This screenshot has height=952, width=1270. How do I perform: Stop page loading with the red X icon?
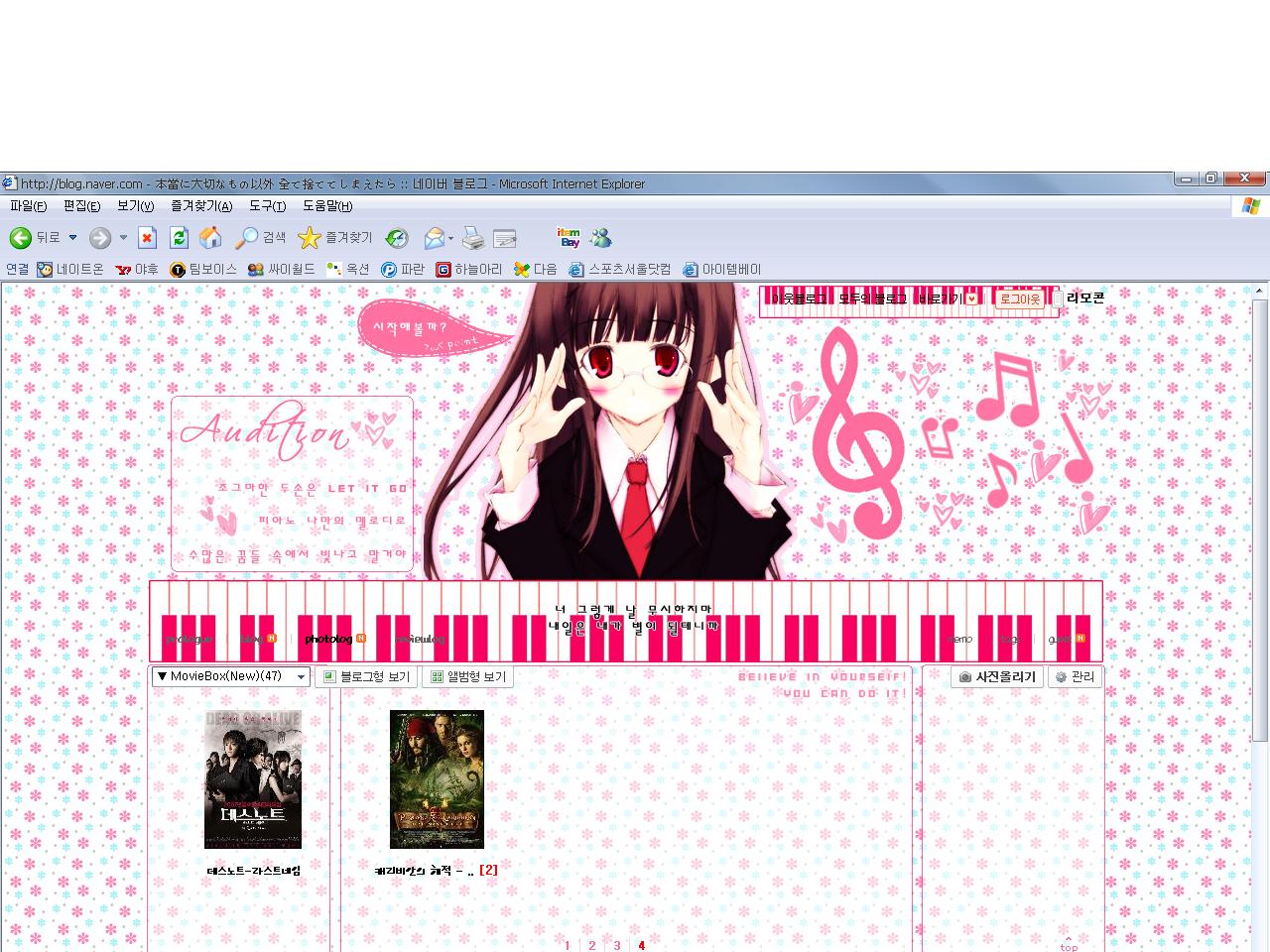click(147, 238)
